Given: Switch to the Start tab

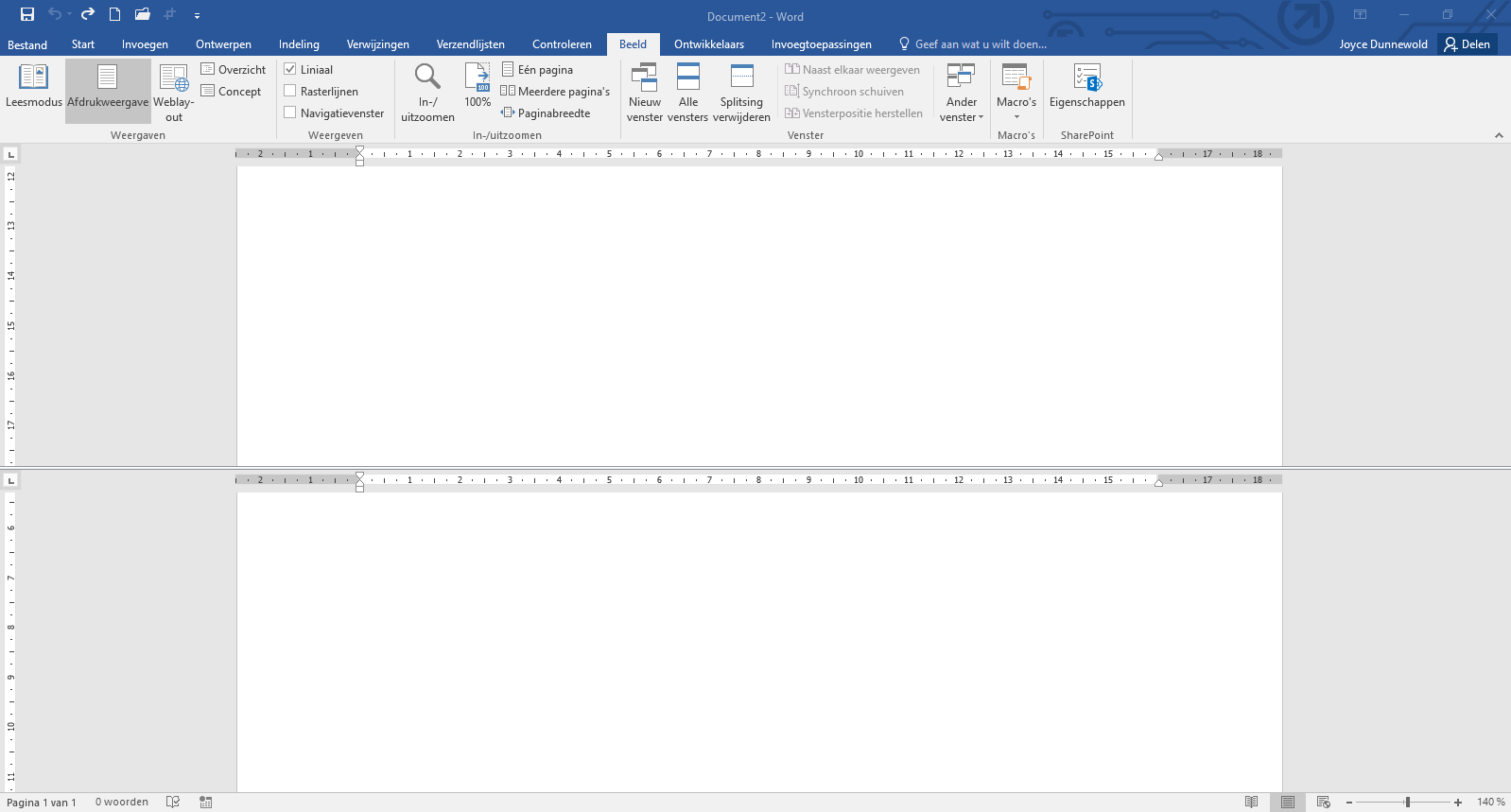Looking at the screenshot, I should click(x=83, y=44).
